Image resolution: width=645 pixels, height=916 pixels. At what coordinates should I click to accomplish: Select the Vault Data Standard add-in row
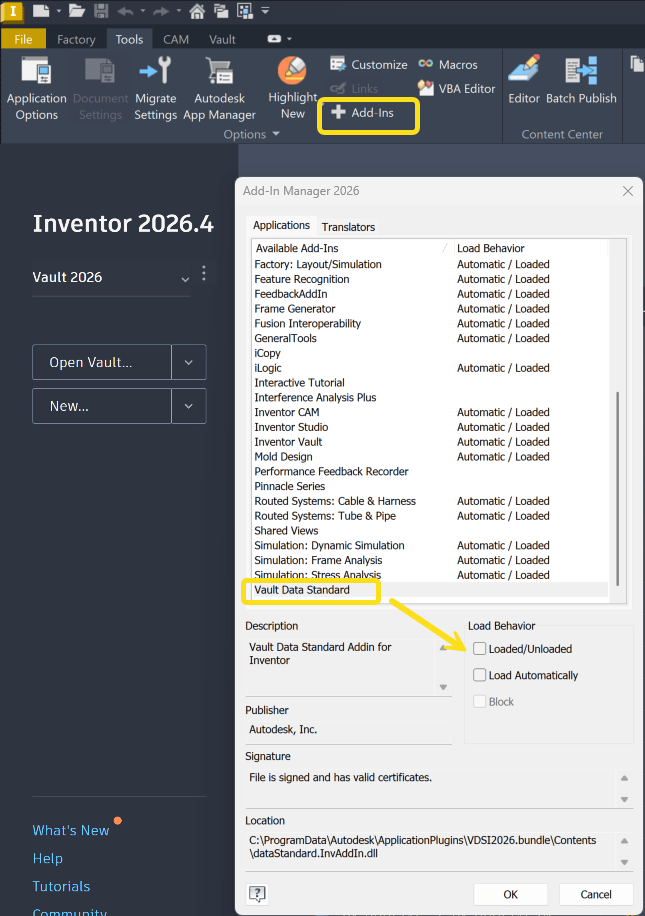[431, 589]
